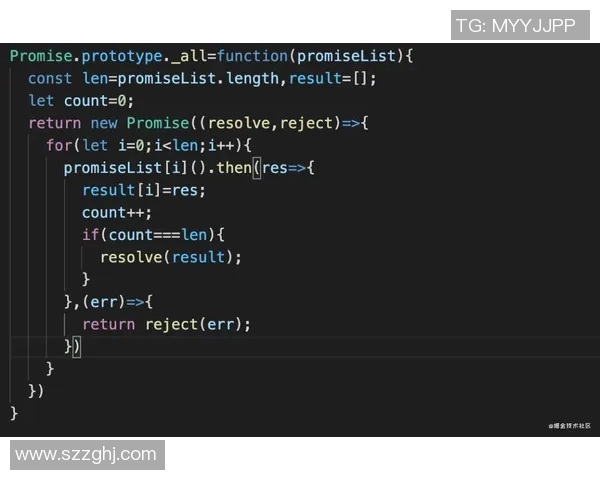Click the www.szzghj.com watermark link

click(x=87, y=455)
